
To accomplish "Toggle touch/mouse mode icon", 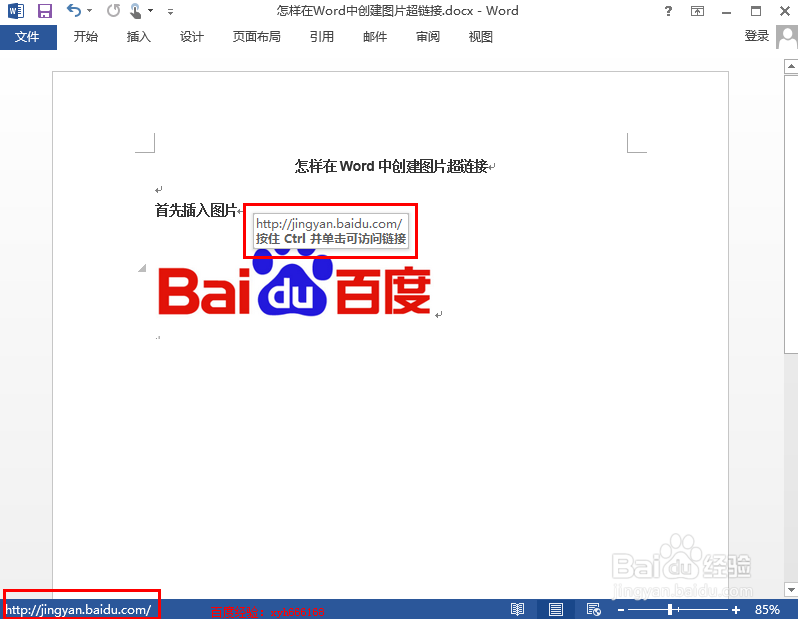I will [135, 11].
